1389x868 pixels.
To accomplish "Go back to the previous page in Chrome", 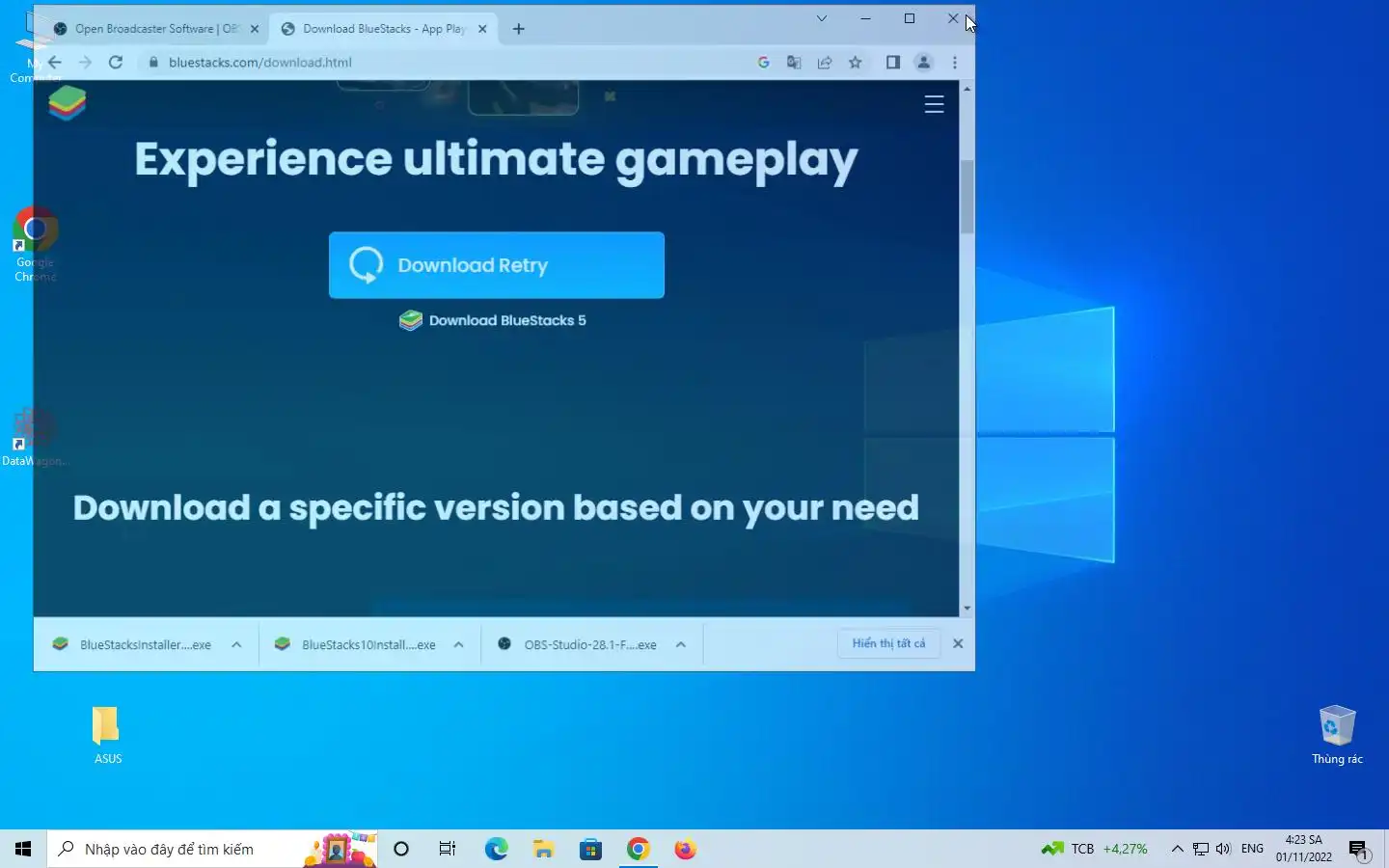I will coord(55,62).
